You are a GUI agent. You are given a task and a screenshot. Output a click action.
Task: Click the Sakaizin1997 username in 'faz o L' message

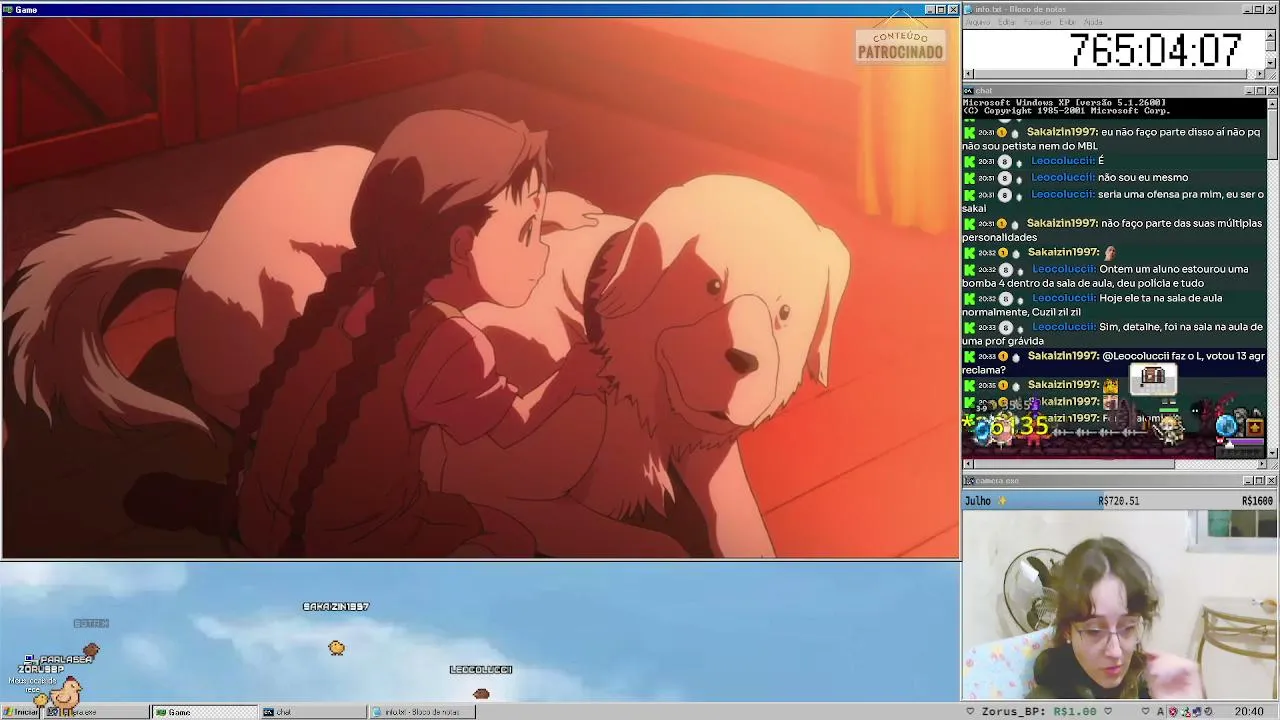1063,356
